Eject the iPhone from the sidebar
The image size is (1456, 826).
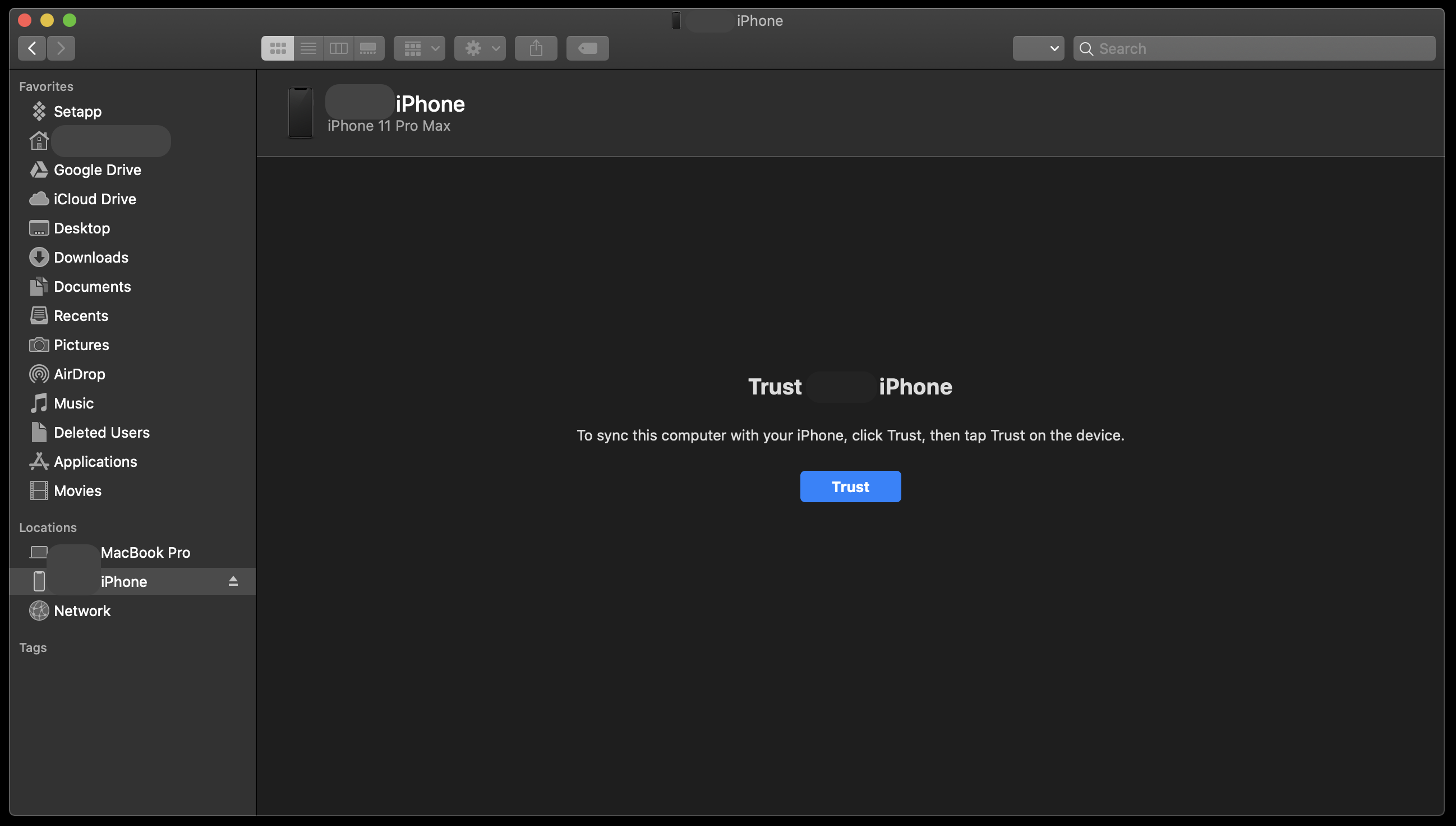click(233, 581)
